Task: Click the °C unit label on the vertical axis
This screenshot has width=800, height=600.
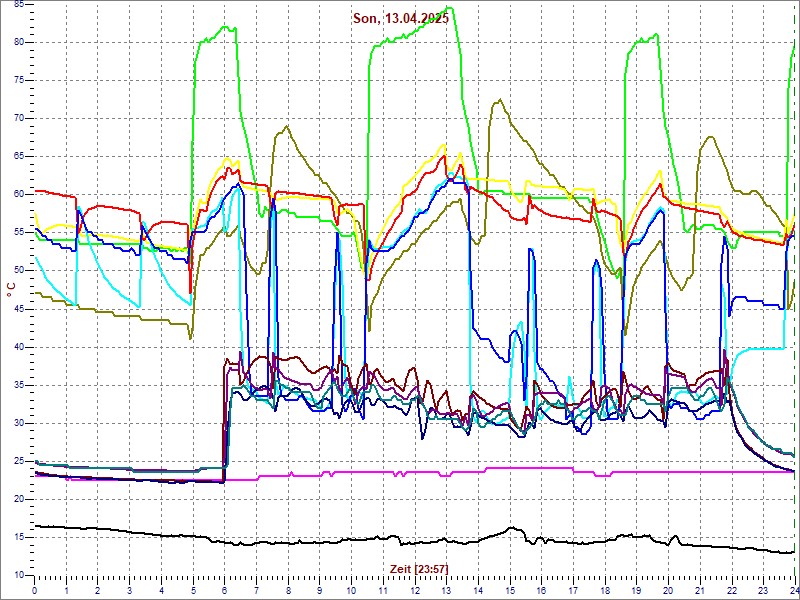Action: [x=11, y=289]
